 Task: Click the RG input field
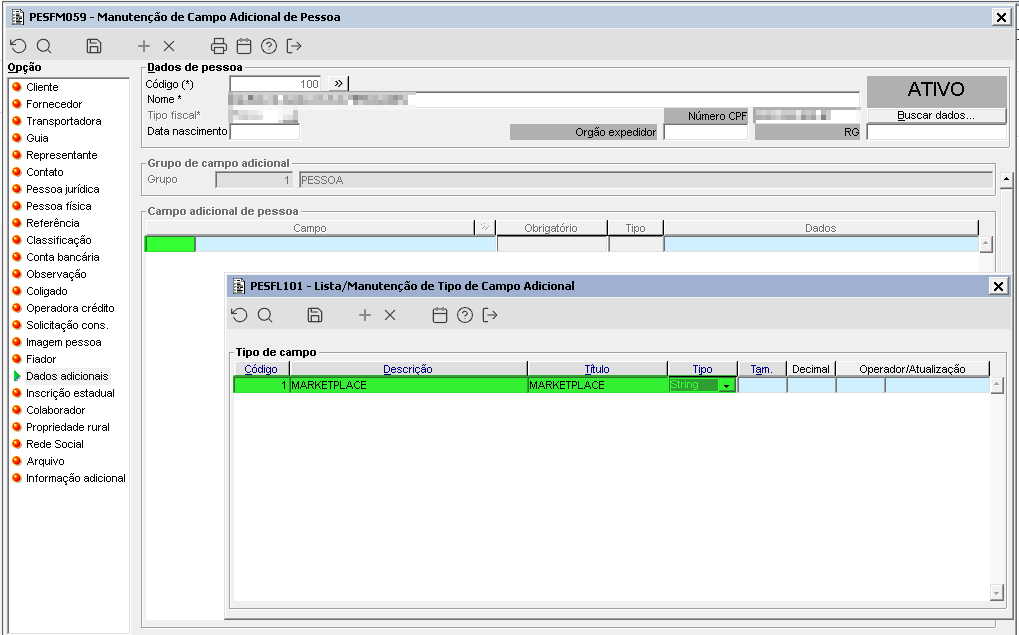click(x=936, y=132)
